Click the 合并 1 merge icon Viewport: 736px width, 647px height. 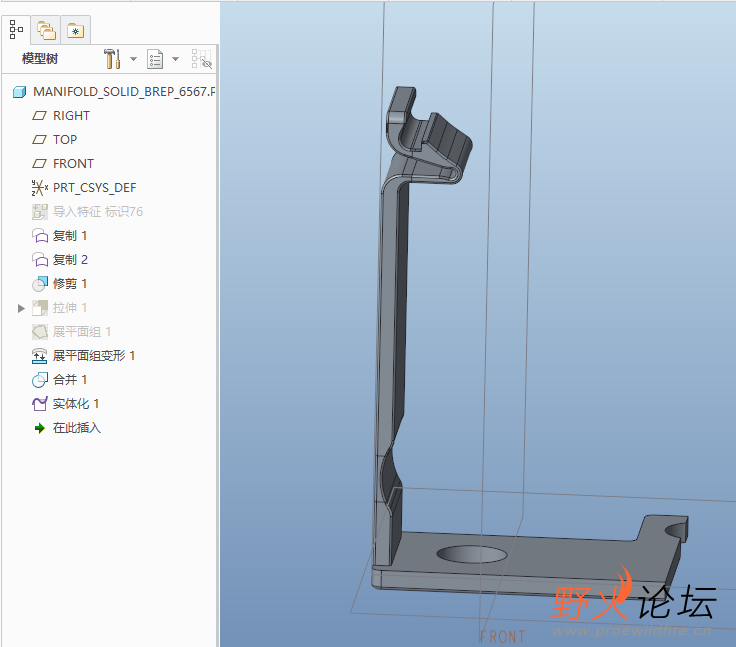pos(40,380)
